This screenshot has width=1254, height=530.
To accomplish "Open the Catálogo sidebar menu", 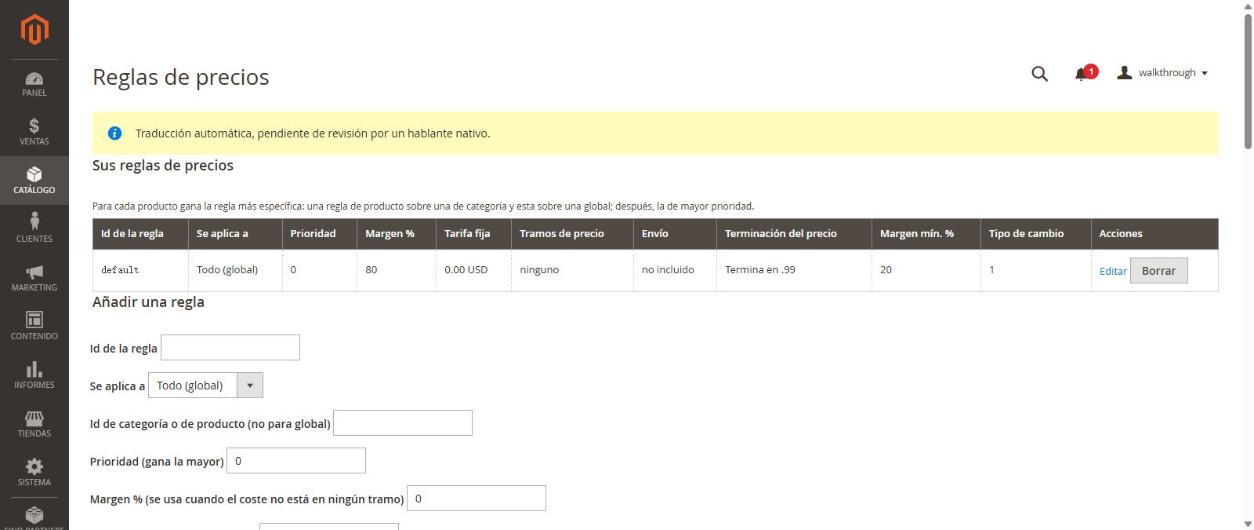I will point(34,180).
